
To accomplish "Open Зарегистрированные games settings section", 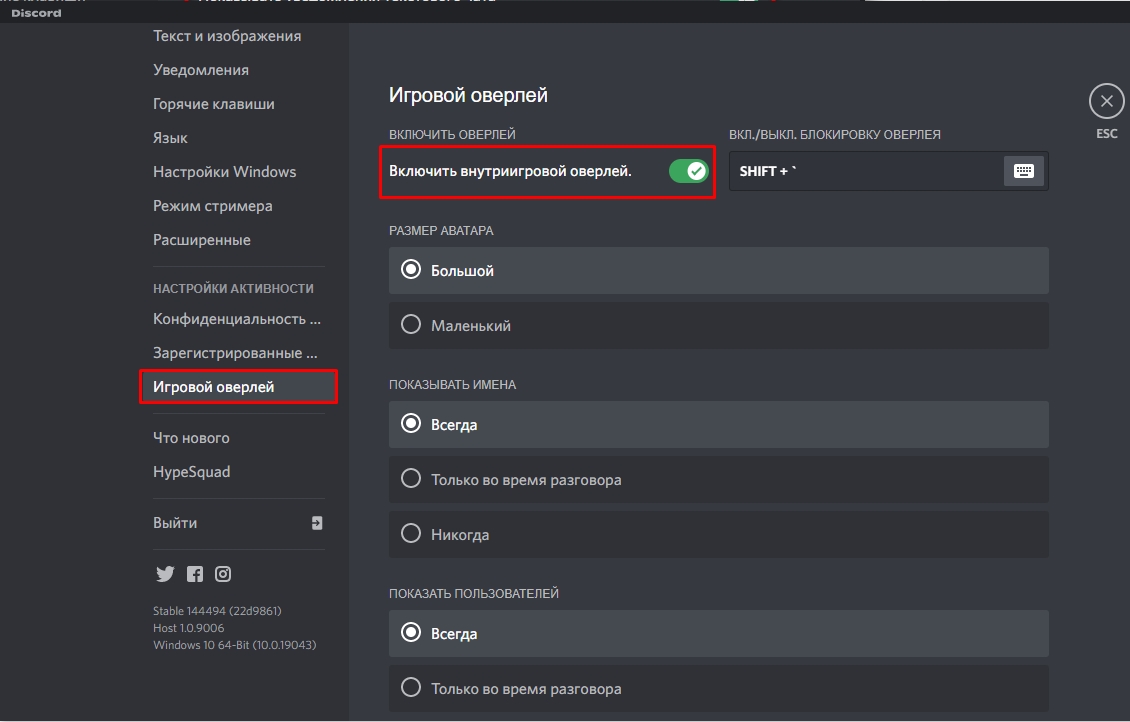I will point(235,352).
